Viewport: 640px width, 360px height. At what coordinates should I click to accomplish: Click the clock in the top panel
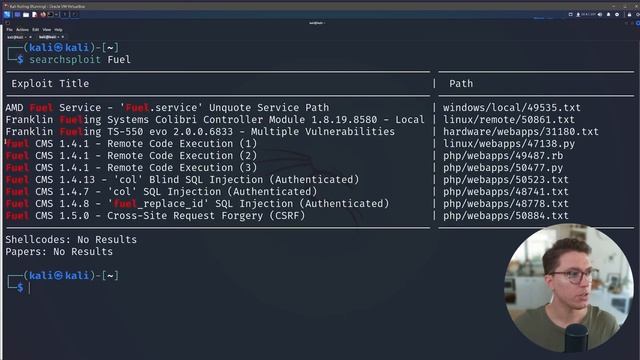click(x=589, y=14)
